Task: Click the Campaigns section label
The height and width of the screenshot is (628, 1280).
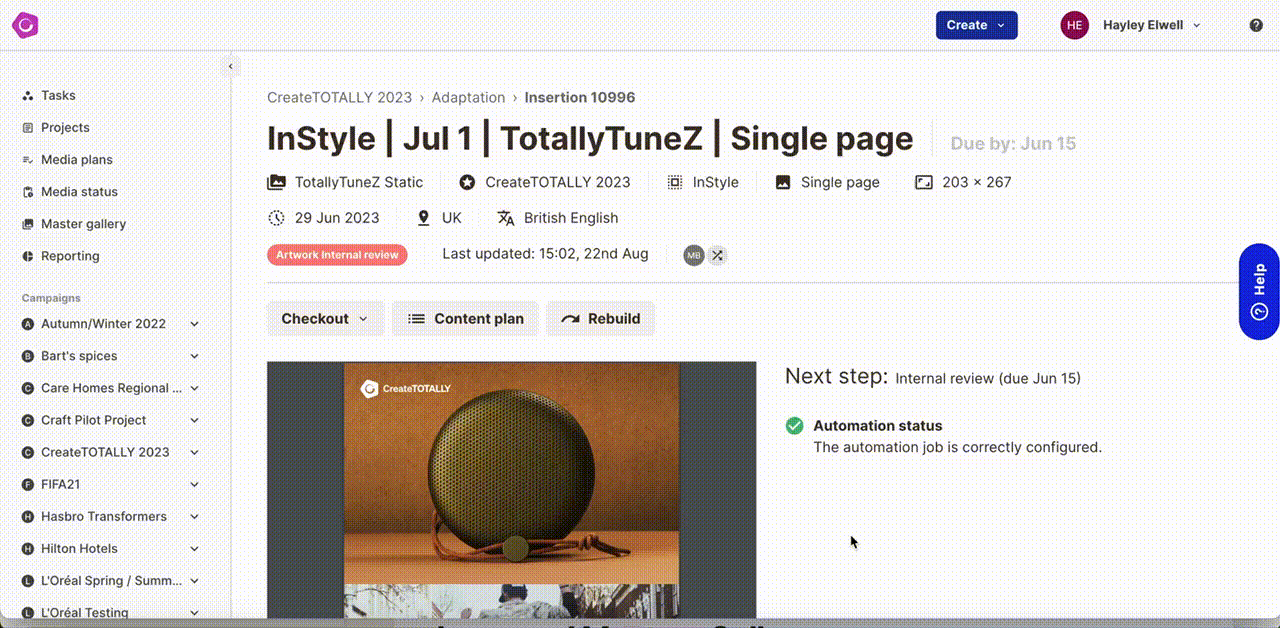Action: [x=51, y=298]
